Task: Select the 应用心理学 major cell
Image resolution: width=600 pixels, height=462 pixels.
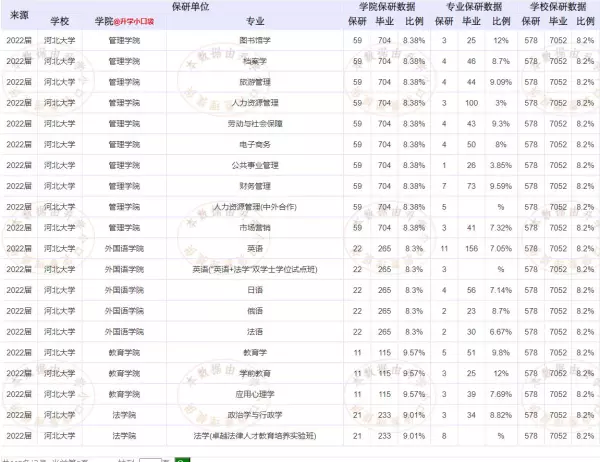Action: 255,395
